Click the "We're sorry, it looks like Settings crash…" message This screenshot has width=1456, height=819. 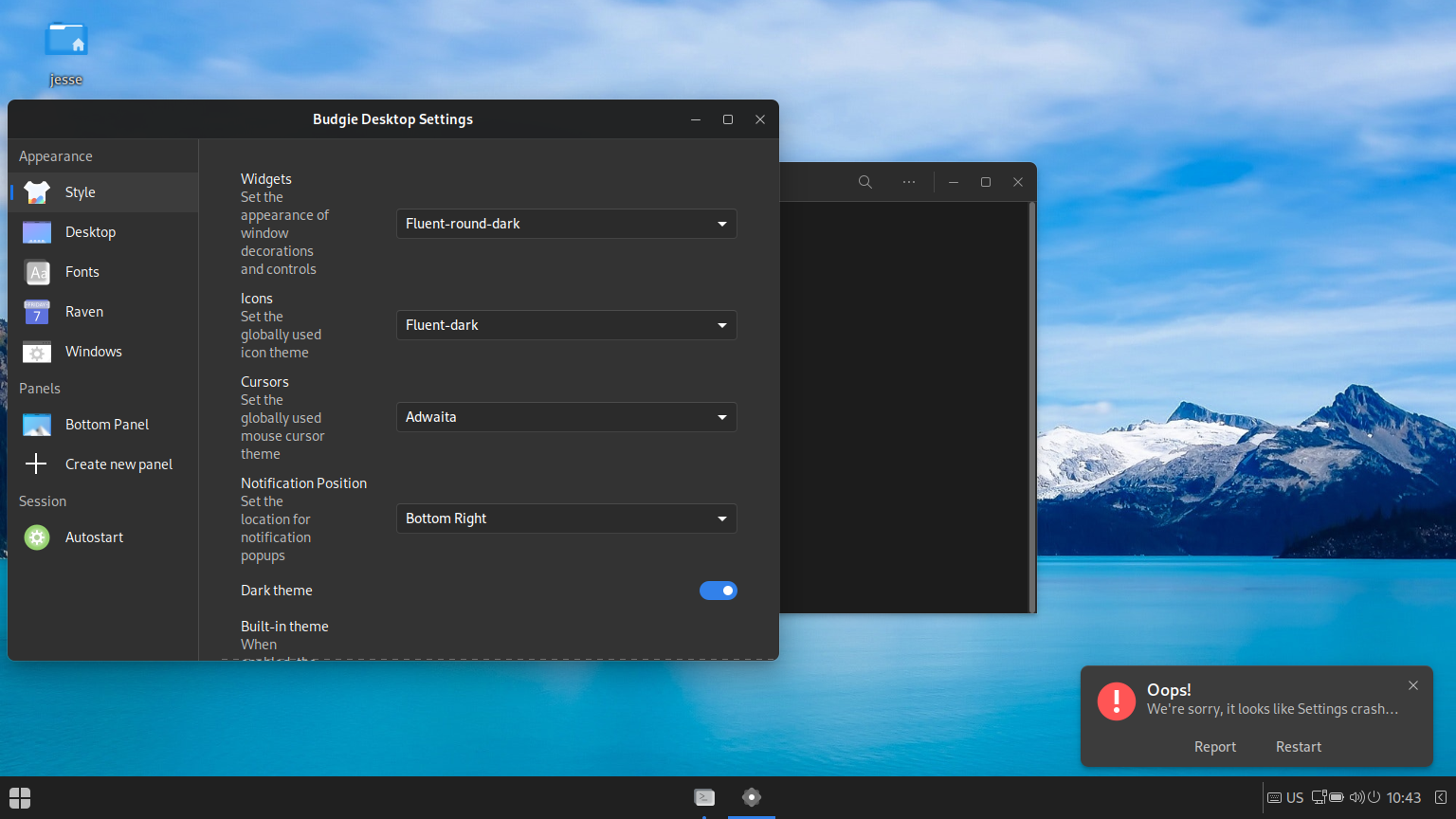pyautogui.click(x=1272, y=709)
